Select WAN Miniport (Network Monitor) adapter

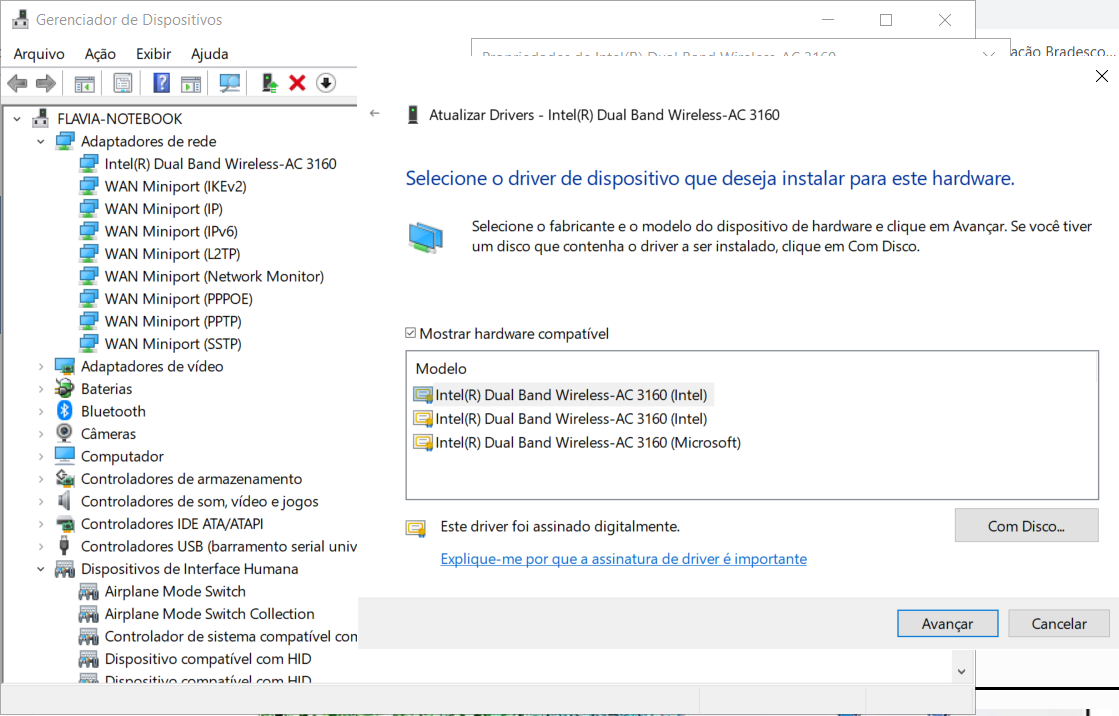point(214,276)
